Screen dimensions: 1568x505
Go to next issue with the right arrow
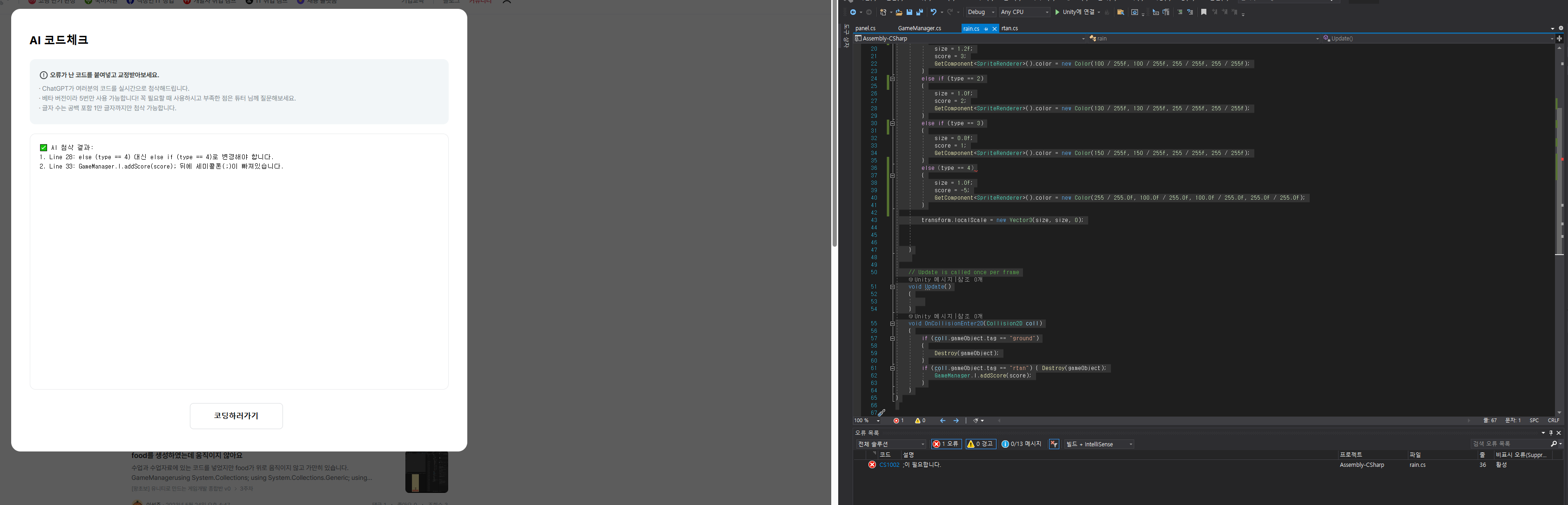pyautogui.click(x=956, y=420)
